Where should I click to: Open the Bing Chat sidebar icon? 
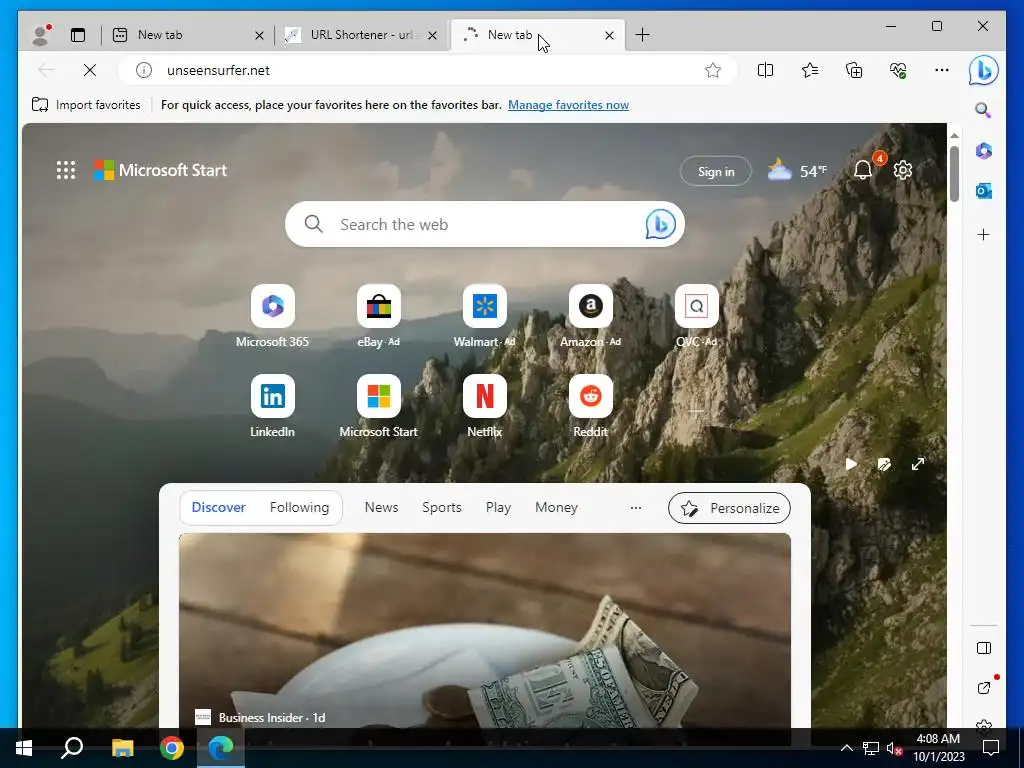984,70
